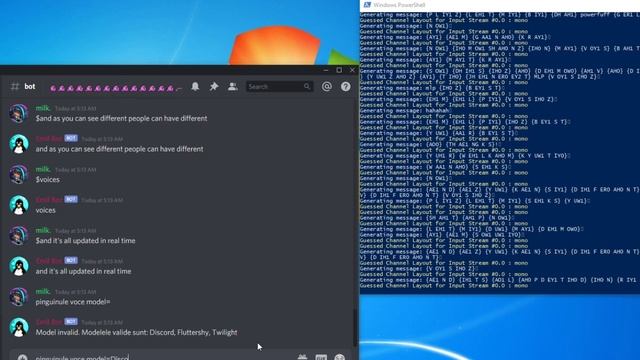Click the bot channel name in the header
The image size is (640, 360).
click(x=30, y=87)
